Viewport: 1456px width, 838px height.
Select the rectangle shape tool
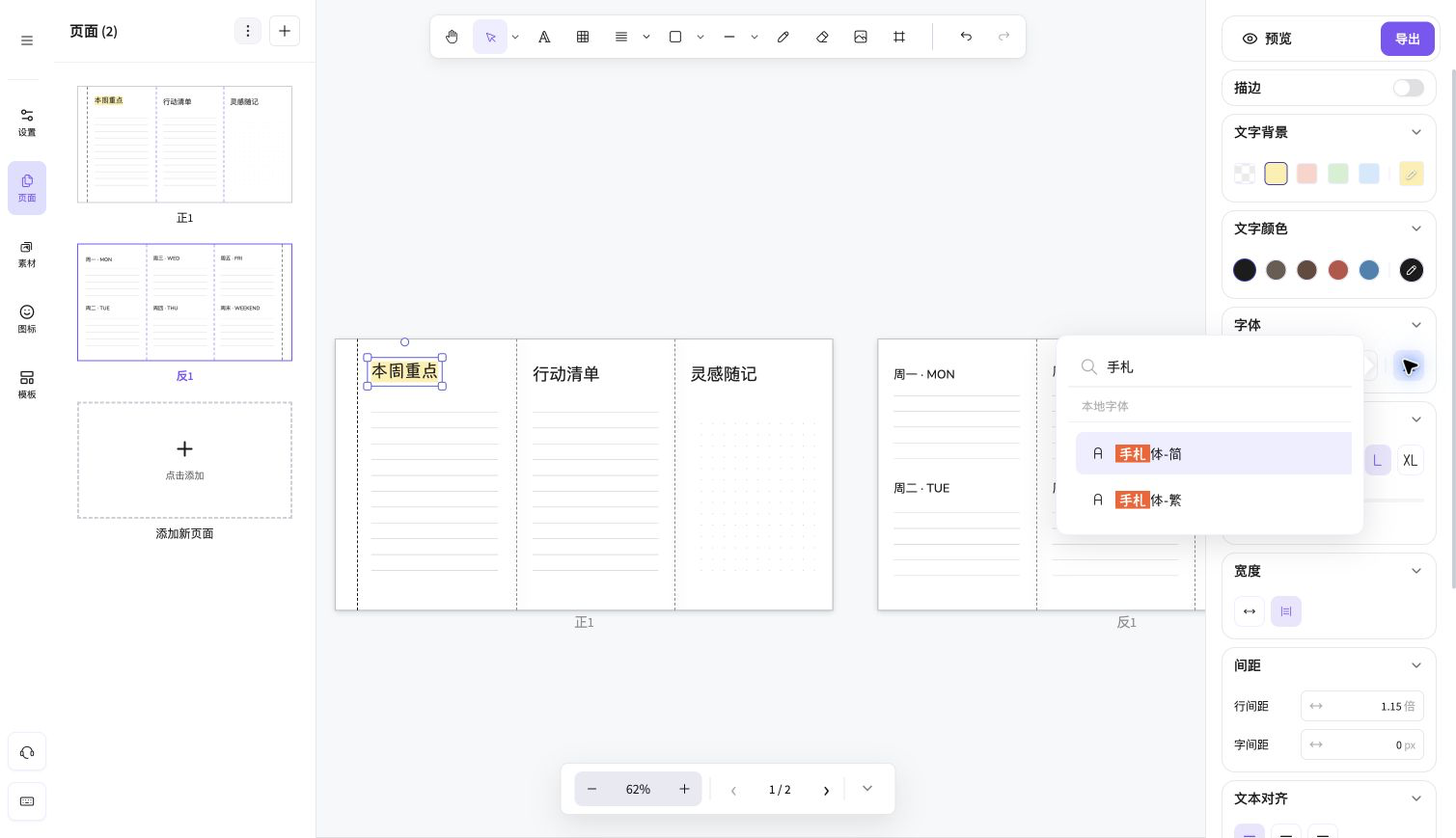tap(675, 37)
